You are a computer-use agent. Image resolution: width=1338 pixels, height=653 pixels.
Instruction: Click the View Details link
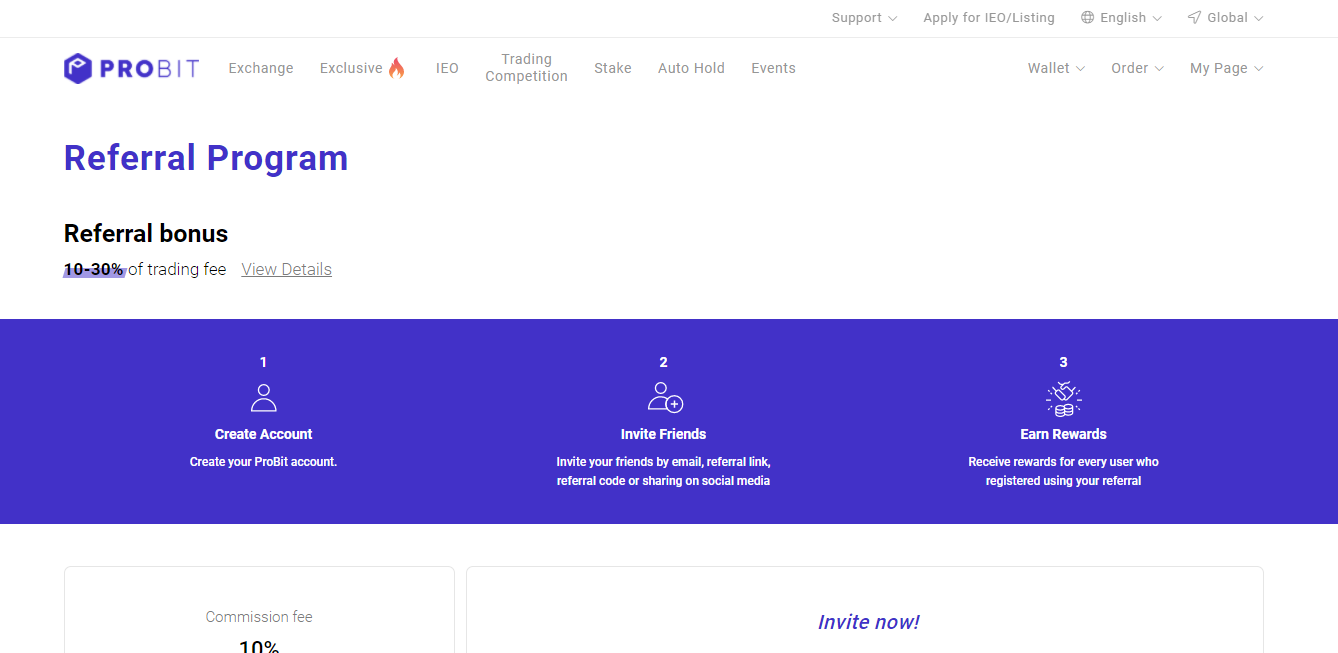[x=286, y=269]
